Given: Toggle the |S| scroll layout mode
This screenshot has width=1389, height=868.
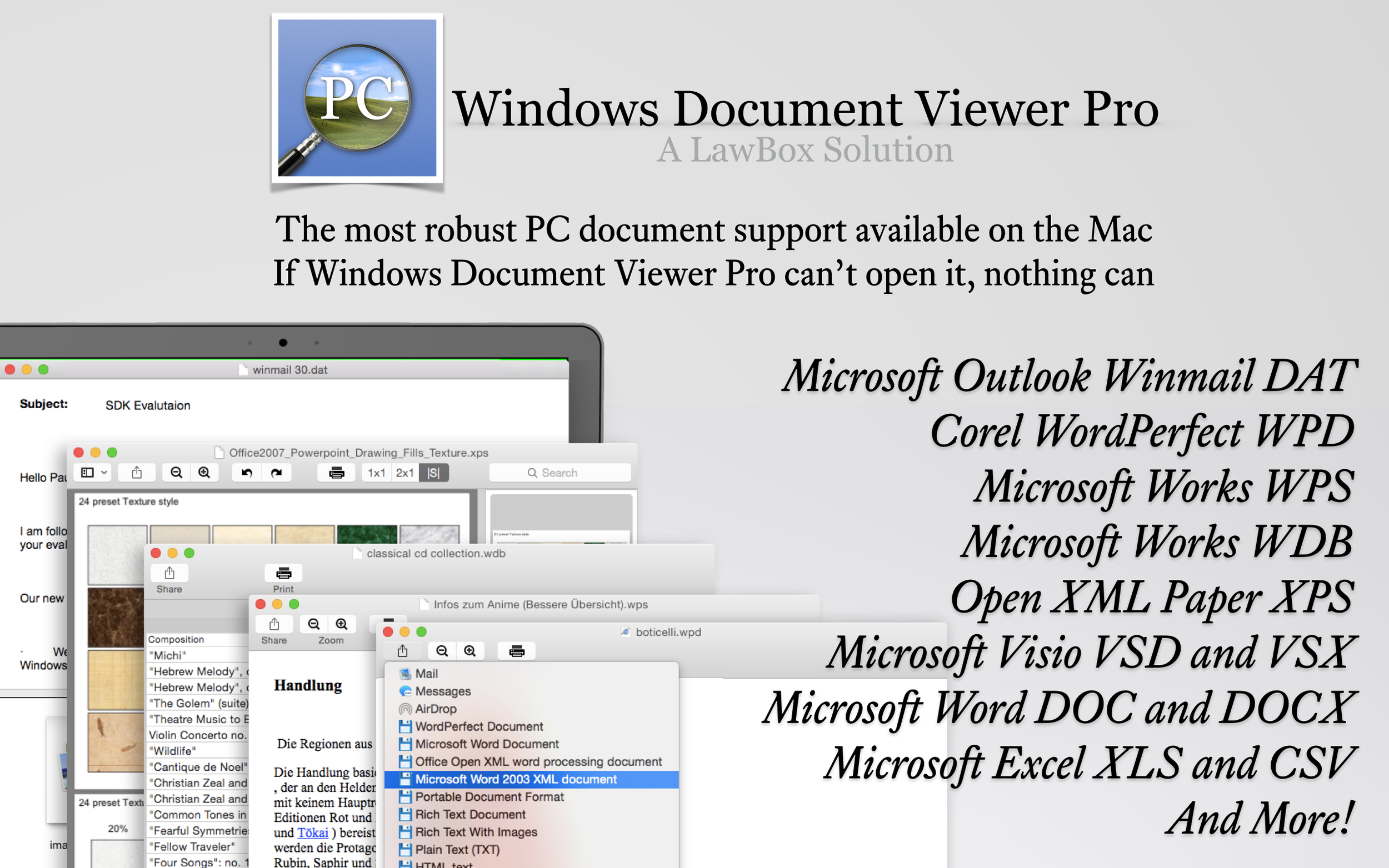Looking at the screenshot, I should [x=433, y=473].
